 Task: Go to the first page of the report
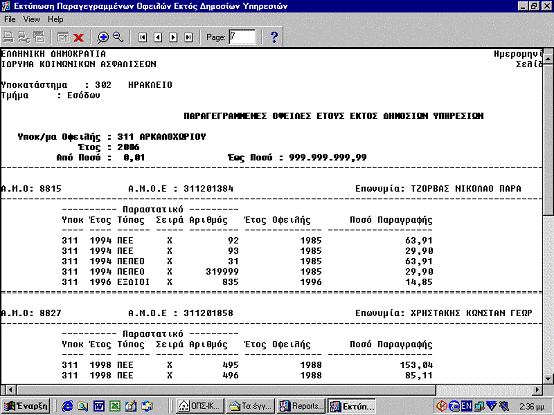pyautogui.click(x=142, y=37)
